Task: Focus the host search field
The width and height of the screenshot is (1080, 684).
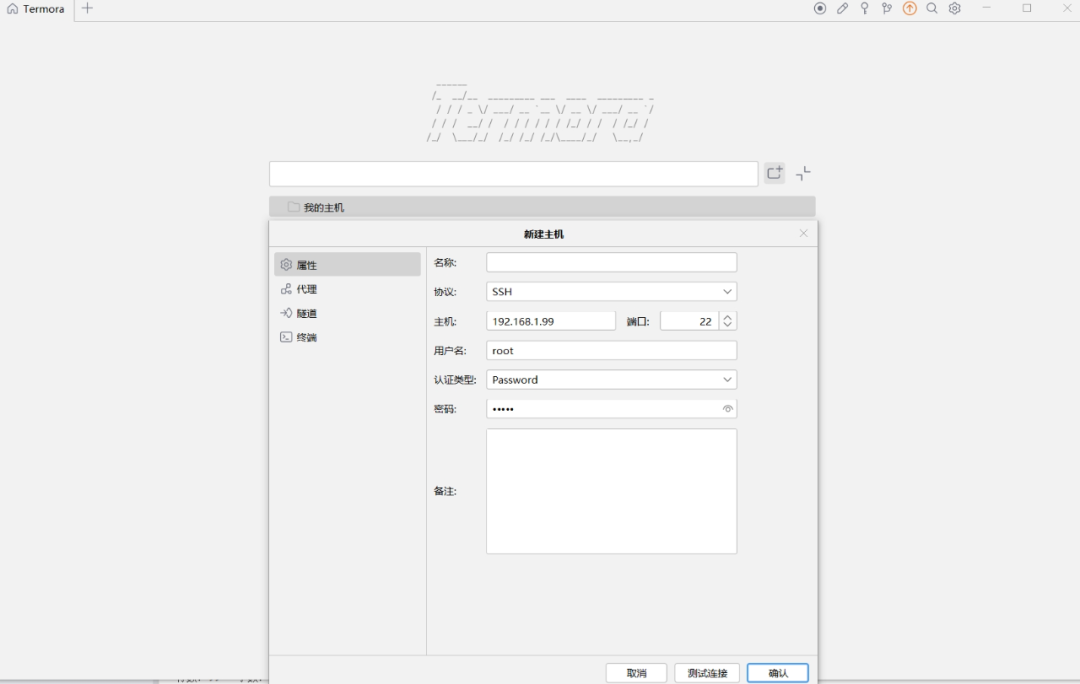Action: click(514, 174)
